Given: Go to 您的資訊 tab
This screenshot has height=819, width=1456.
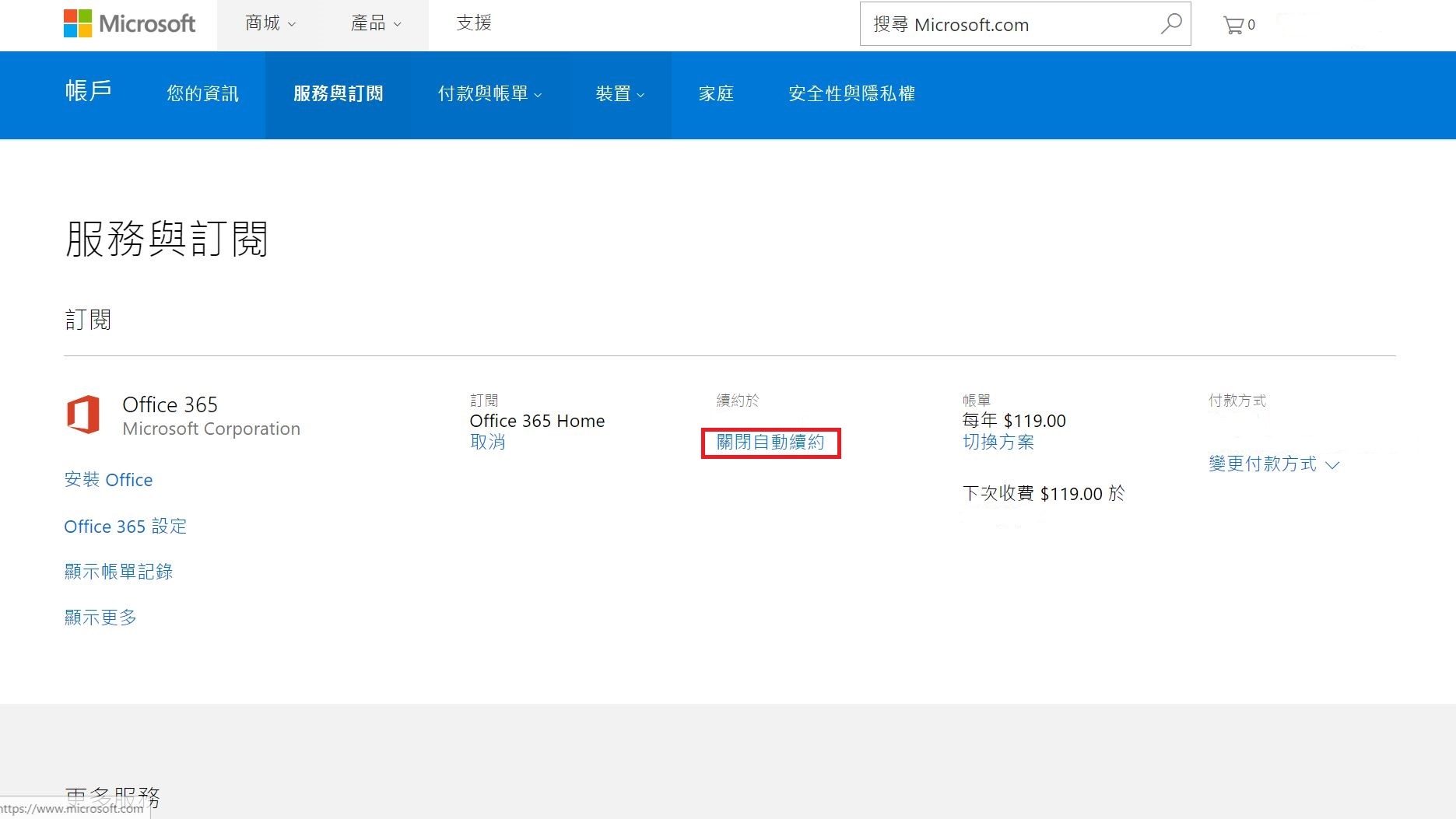Looking at the screenshot, I should point(202,94).
